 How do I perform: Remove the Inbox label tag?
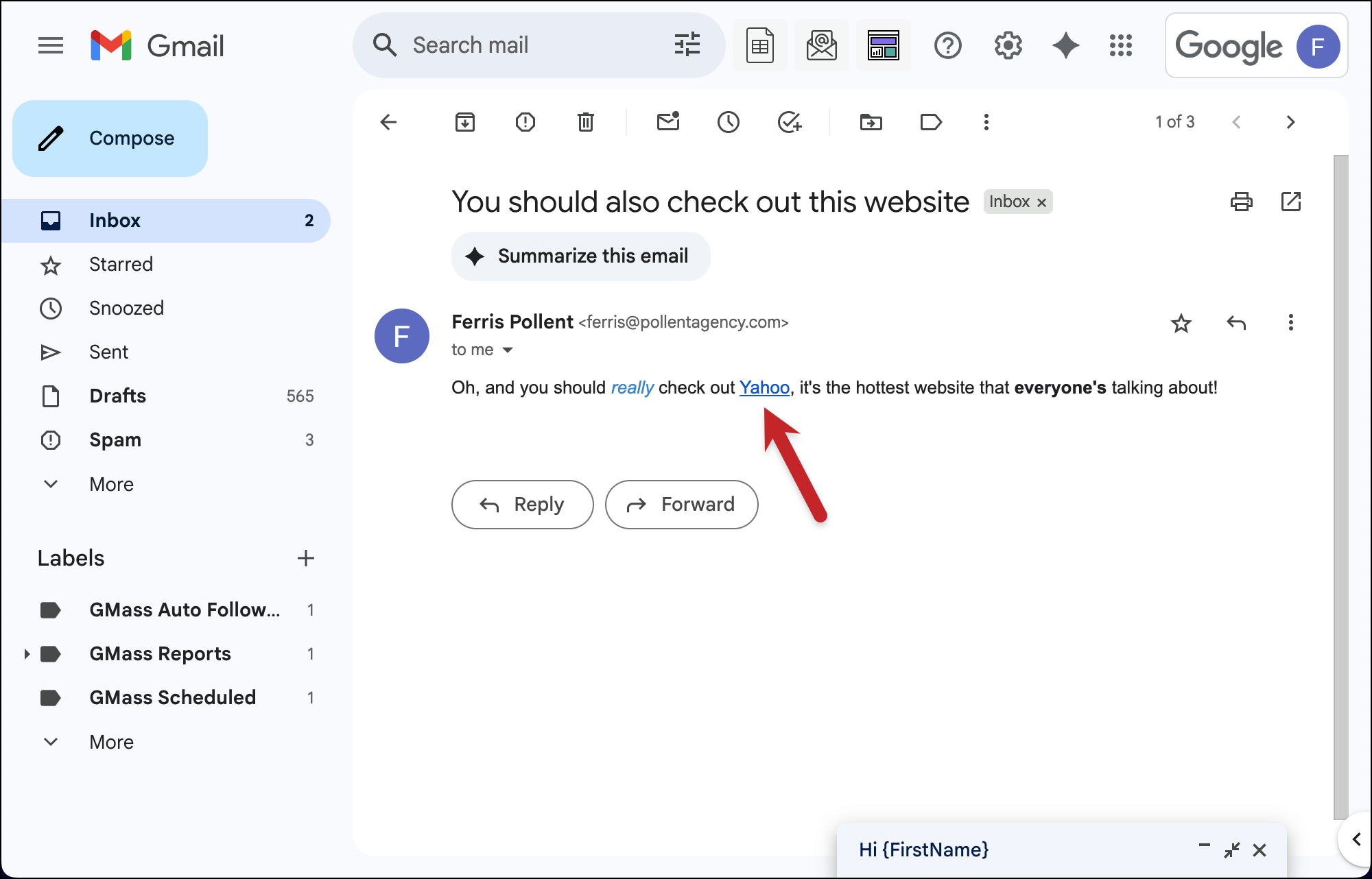(1041, 202)
